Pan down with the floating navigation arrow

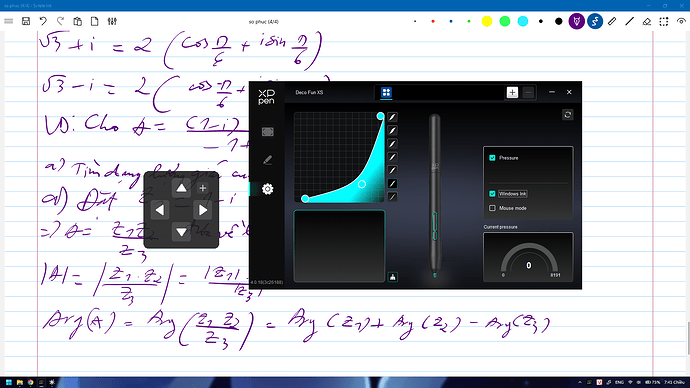181,232
